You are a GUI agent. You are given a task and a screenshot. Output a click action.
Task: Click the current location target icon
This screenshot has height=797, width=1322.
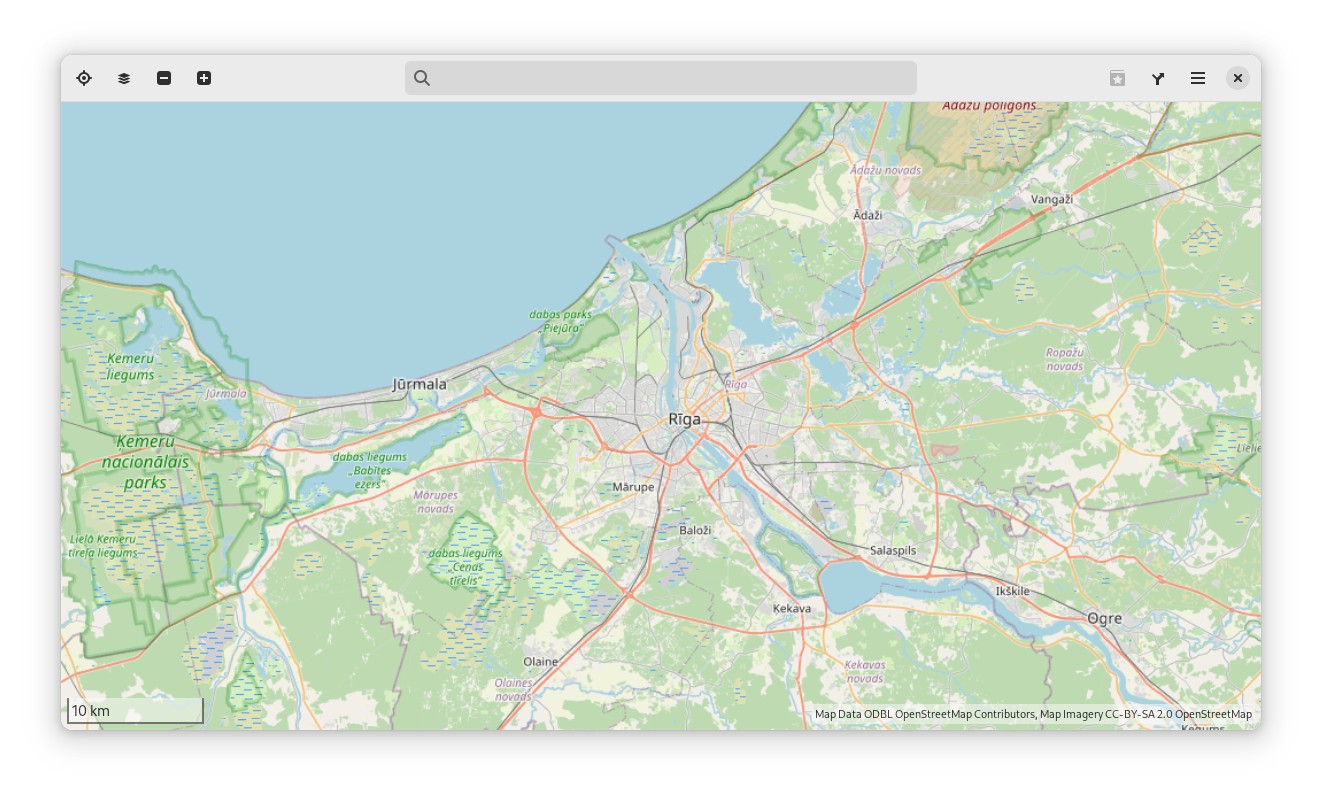click(x=84, y=78)
